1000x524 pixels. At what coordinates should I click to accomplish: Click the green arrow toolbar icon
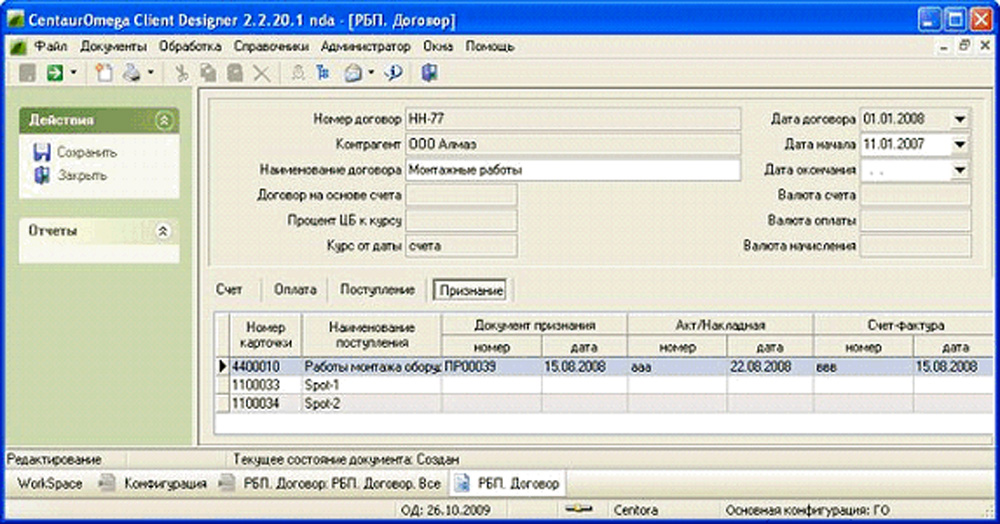53,72
